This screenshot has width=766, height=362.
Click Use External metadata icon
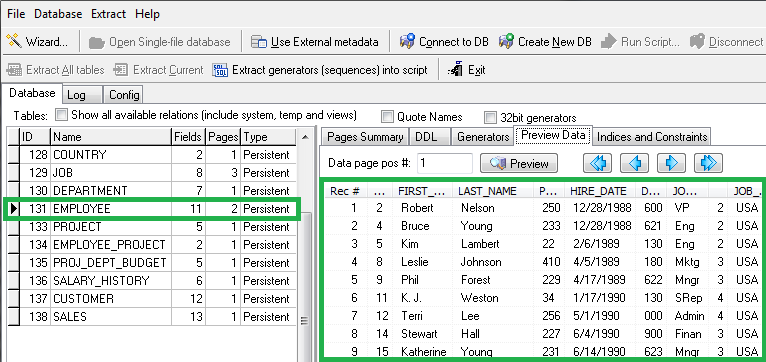point(258,42)
